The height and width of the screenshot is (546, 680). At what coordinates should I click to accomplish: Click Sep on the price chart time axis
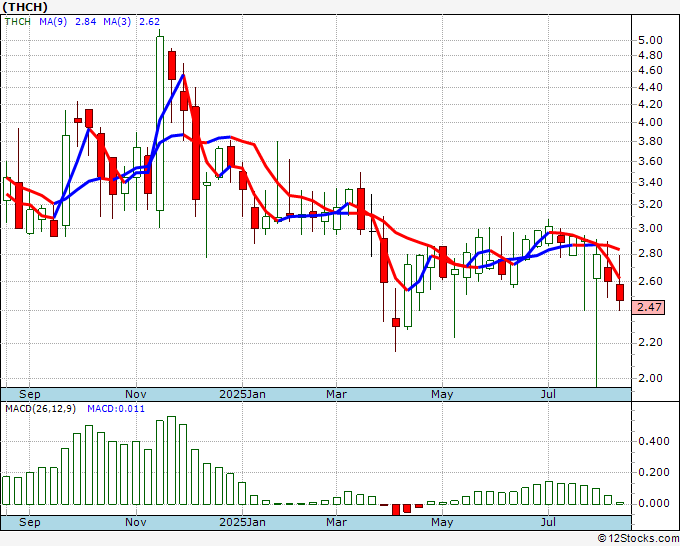click(x=29, y=394)
